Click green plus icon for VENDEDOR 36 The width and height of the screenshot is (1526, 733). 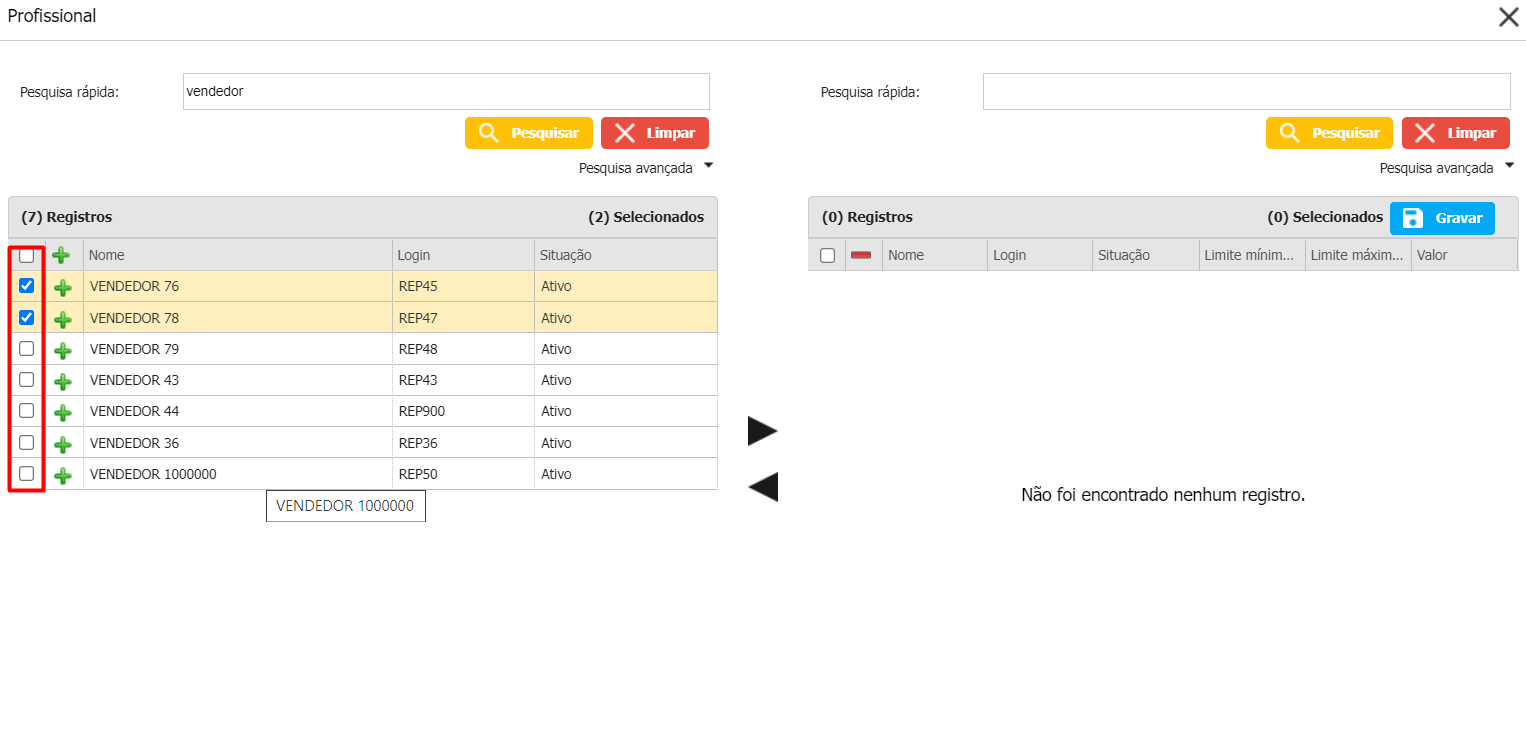[62, 444]
